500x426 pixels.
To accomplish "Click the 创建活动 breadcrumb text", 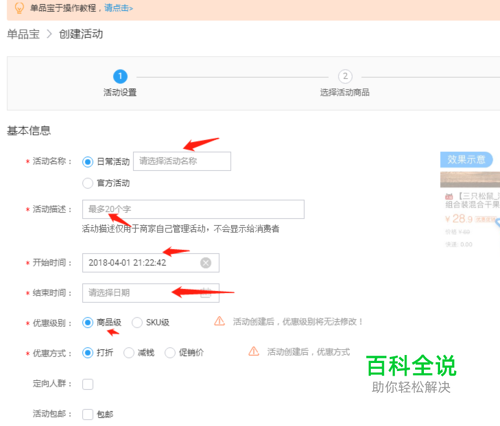I will click(x=81, y=34).
